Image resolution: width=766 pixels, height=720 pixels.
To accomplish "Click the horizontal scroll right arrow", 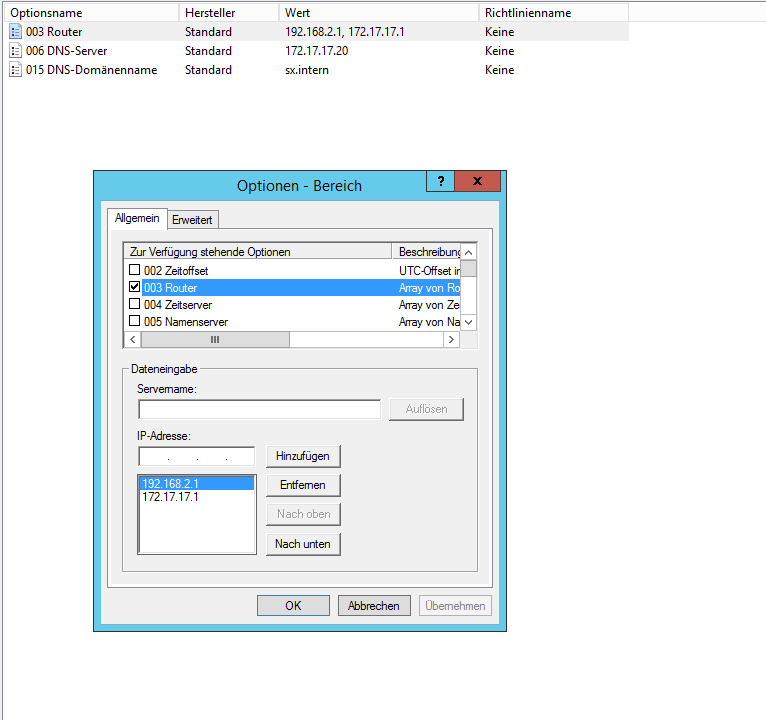I will click(451, 339).
